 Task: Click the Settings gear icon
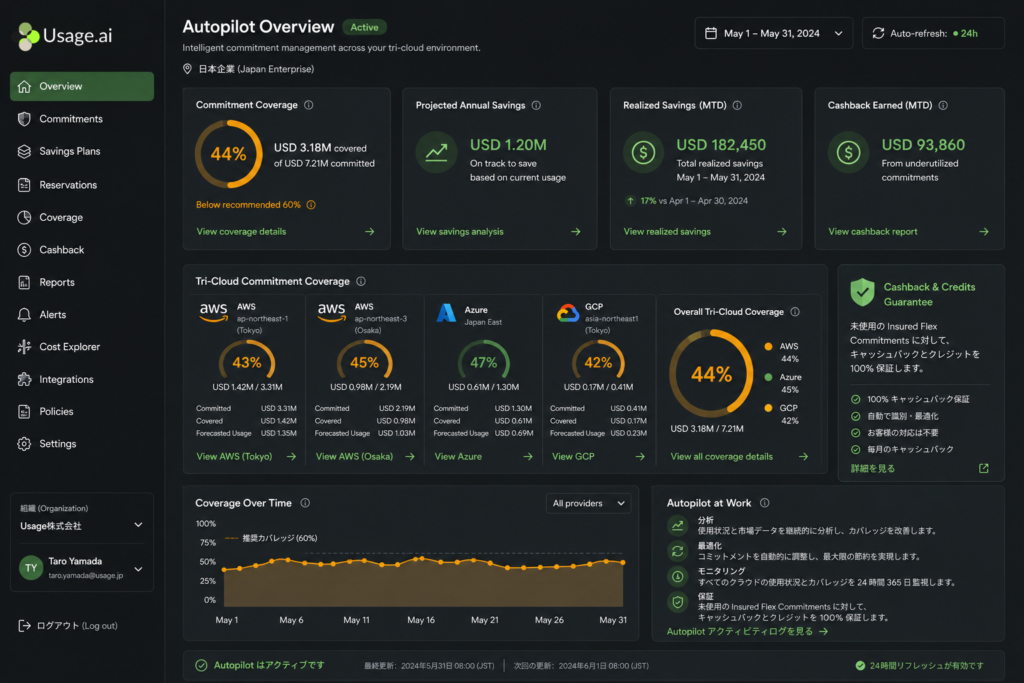[24, 444]
